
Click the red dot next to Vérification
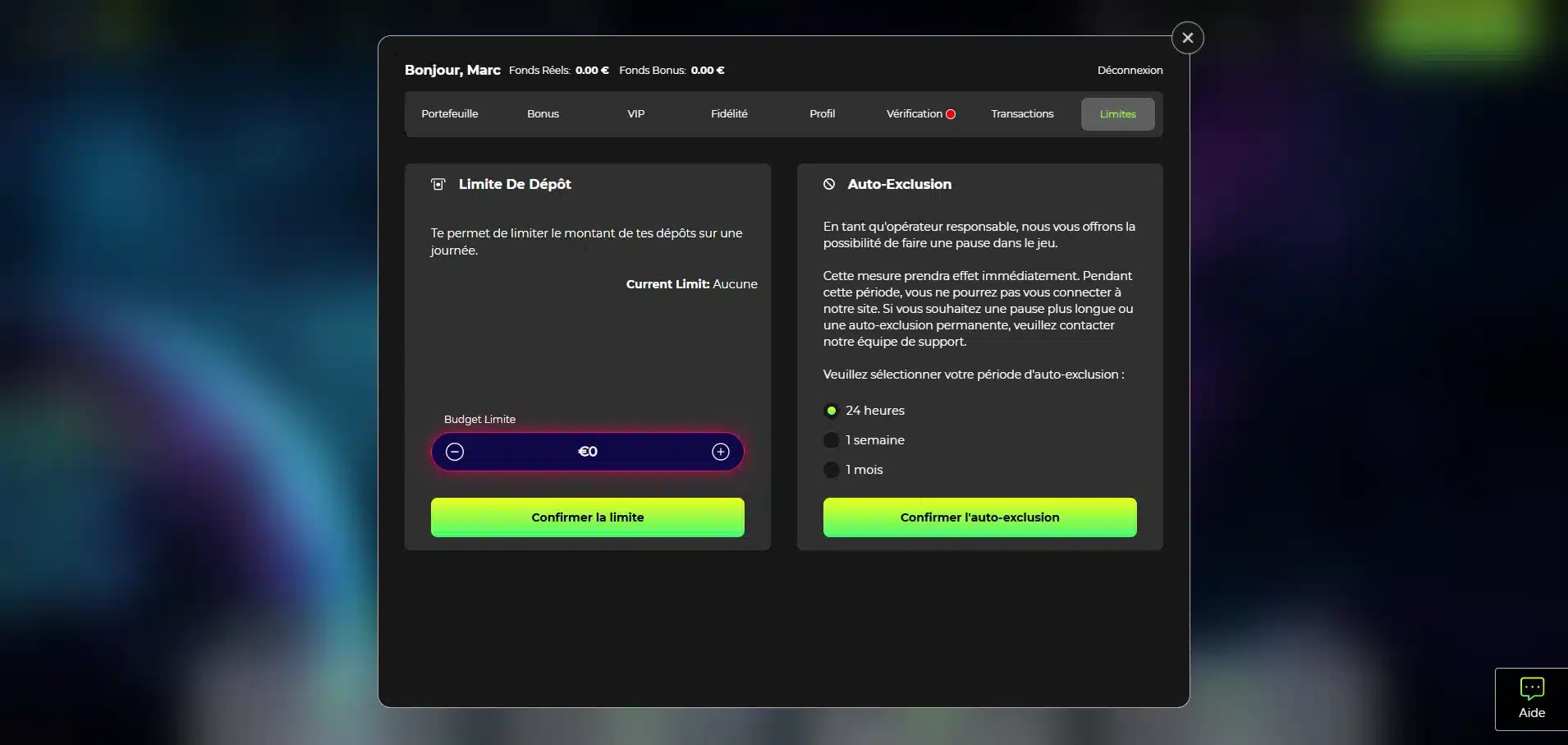pyautogui.click(x=950, y=114)
